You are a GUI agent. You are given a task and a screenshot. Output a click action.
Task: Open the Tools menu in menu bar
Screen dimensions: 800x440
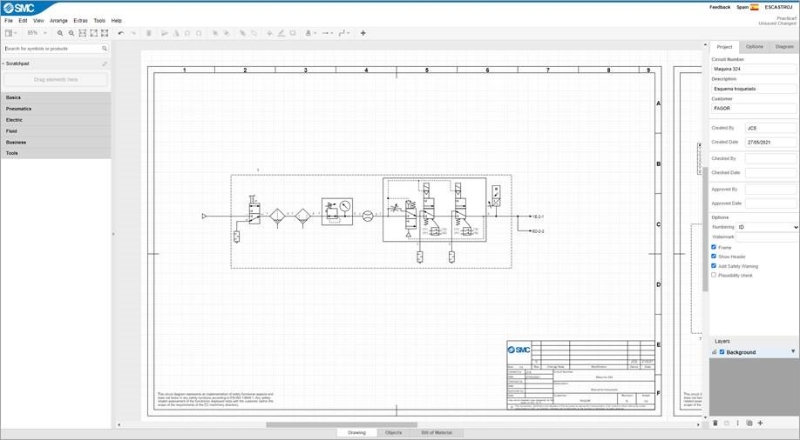point(99,21)
